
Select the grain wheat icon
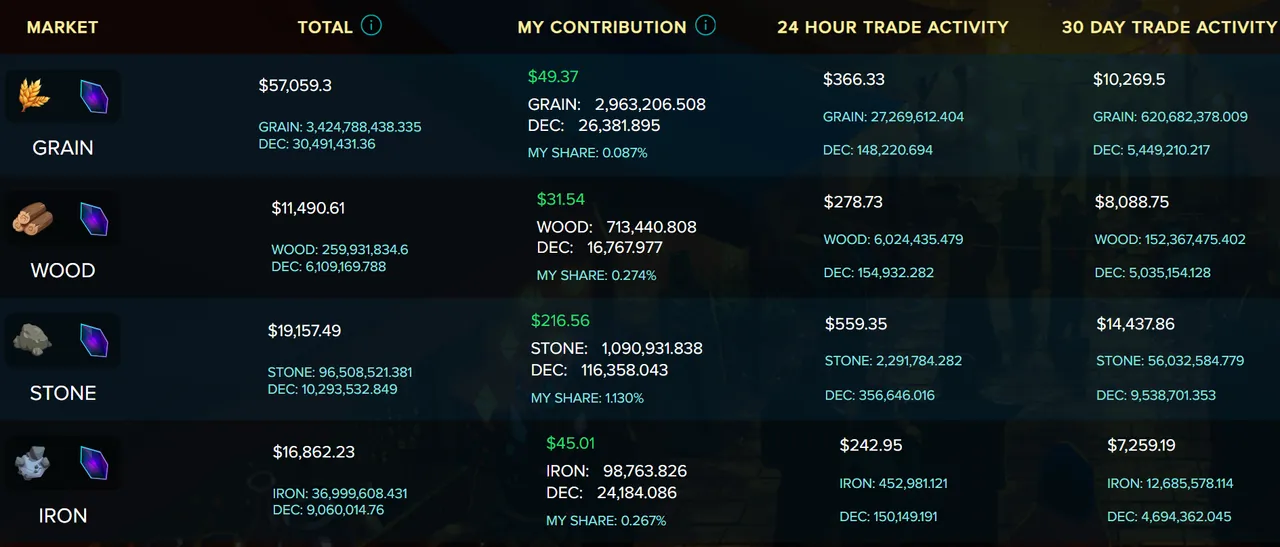pyautogui.click(x=33, y=96)
